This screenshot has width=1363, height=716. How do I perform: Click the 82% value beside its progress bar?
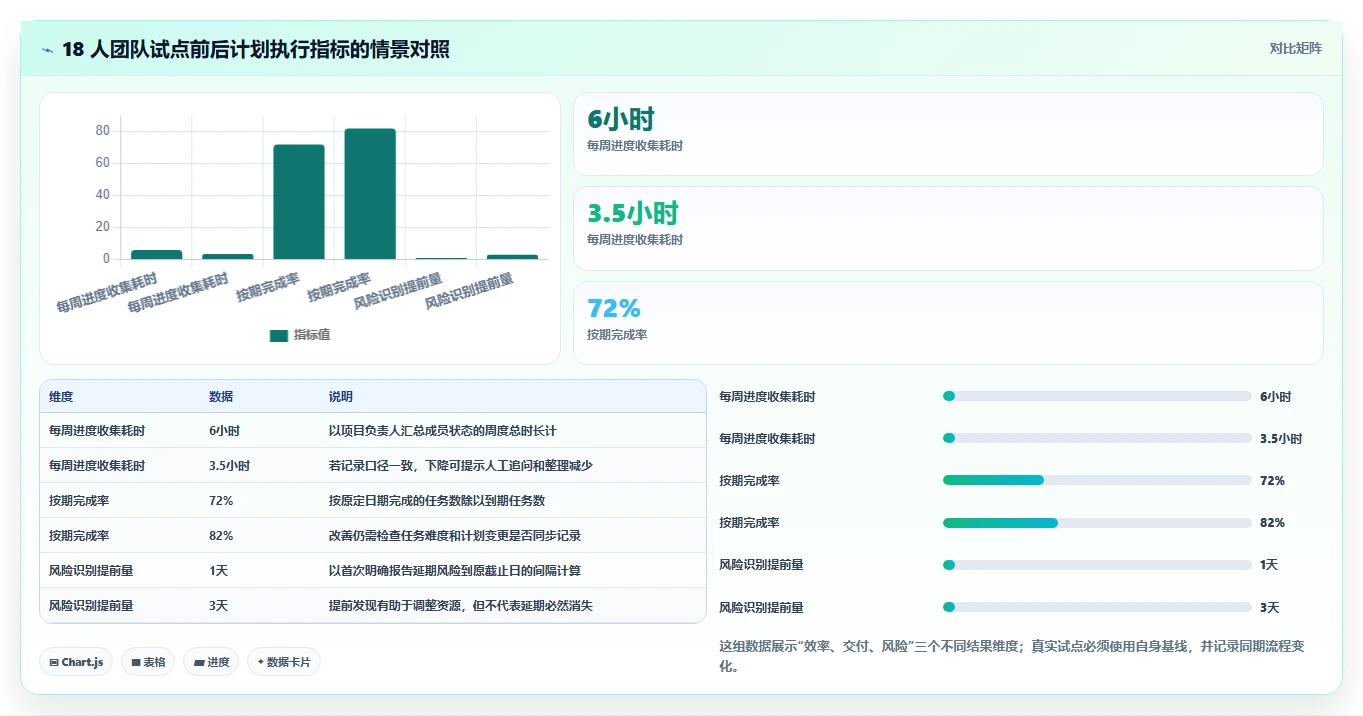point(1272,523)
